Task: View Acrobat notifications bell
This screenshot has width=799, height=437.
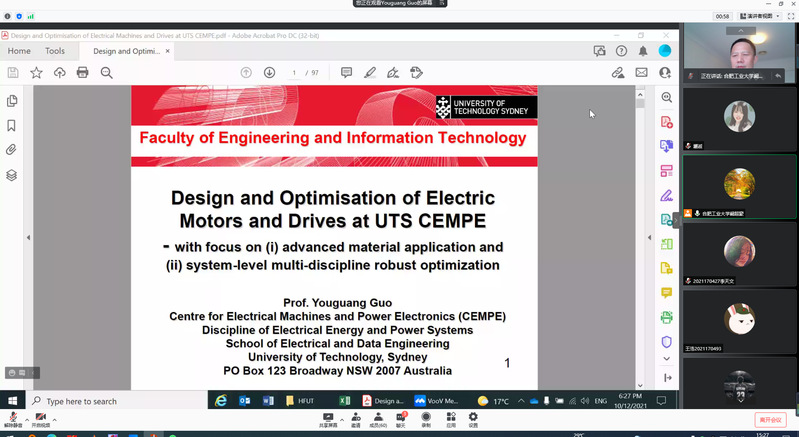Action: (x=643, y=51)
